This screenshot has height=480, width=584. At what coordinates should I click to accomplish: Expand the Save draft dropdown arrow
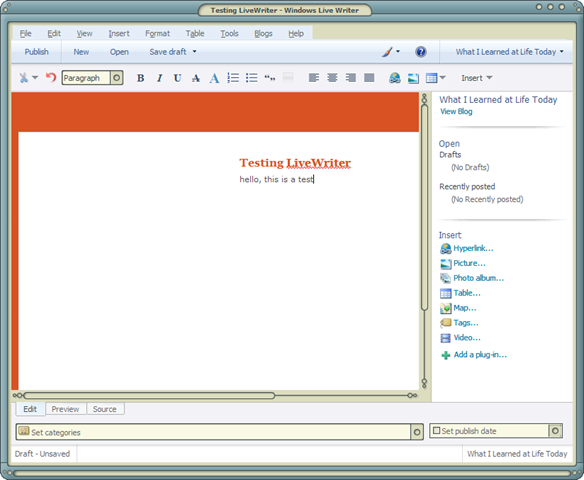pyautogui.click(x=194, y=51)
